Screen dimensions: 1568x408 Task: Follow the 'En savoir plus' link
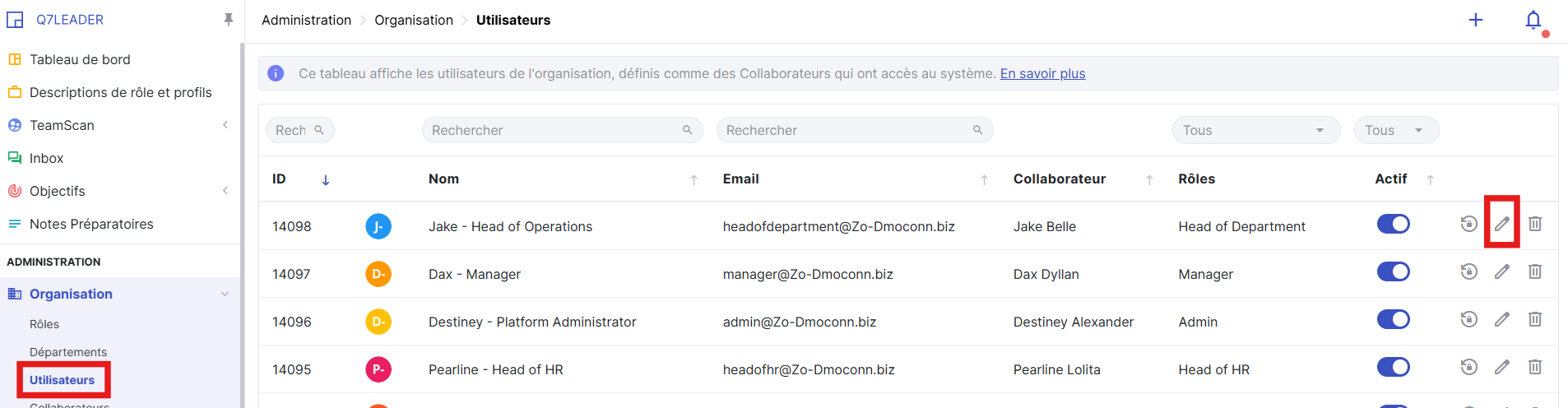point(1042,73)
